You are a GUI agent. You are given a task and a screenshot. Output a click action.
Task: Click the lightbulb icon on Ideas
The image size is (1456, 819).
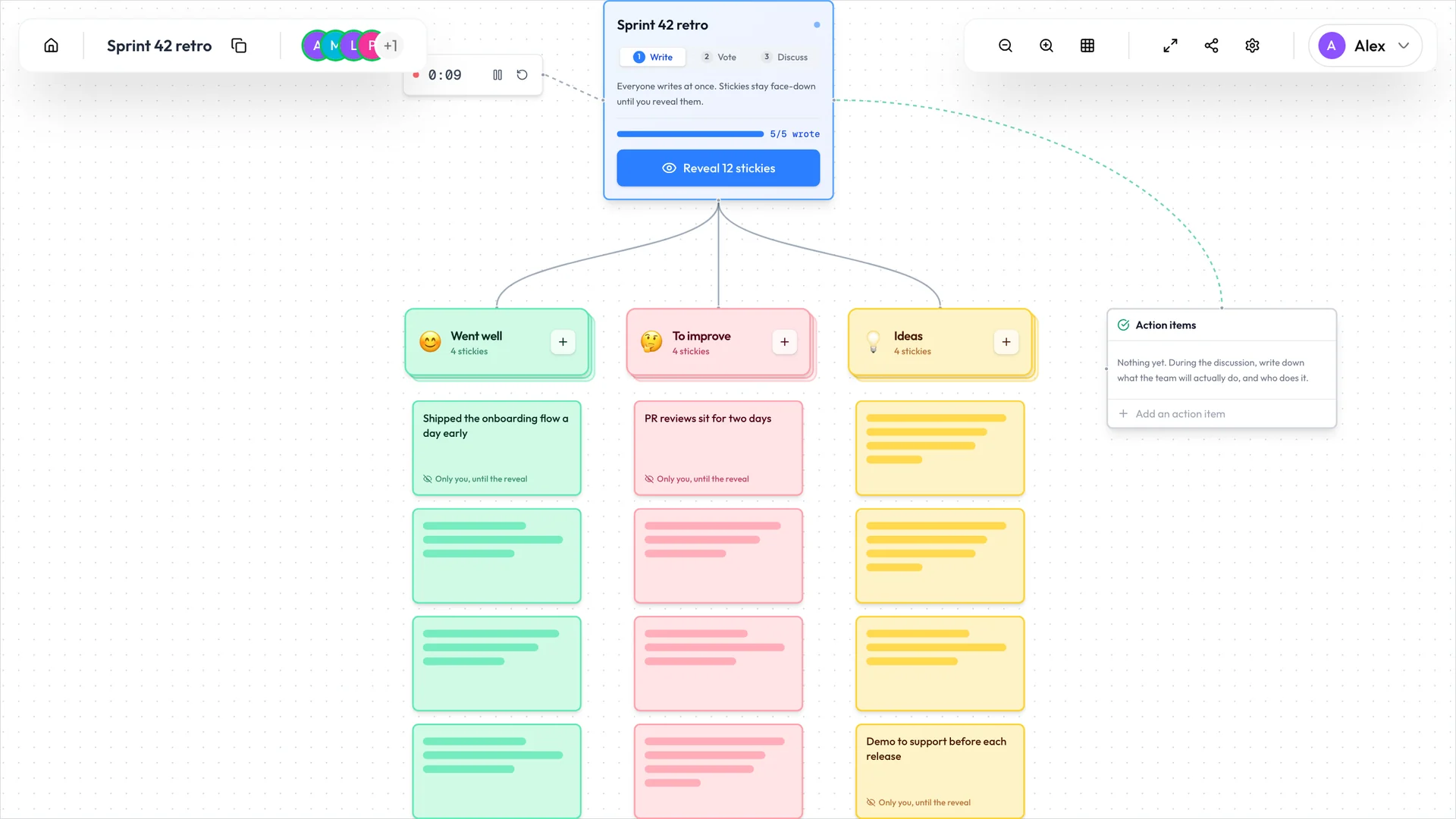pos(874,342)
